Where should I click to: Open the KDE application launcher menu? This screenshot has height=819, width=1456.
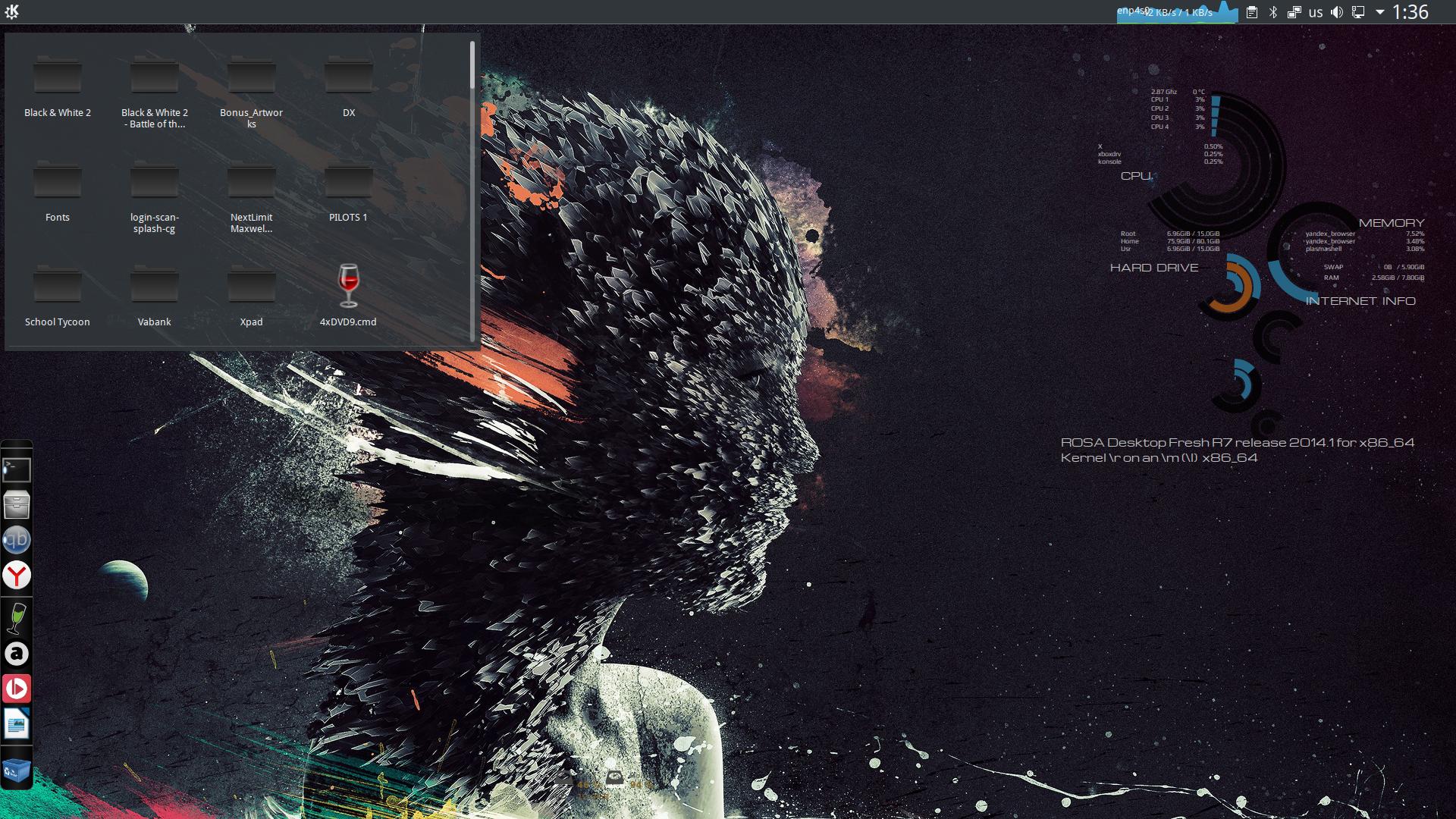11,11
